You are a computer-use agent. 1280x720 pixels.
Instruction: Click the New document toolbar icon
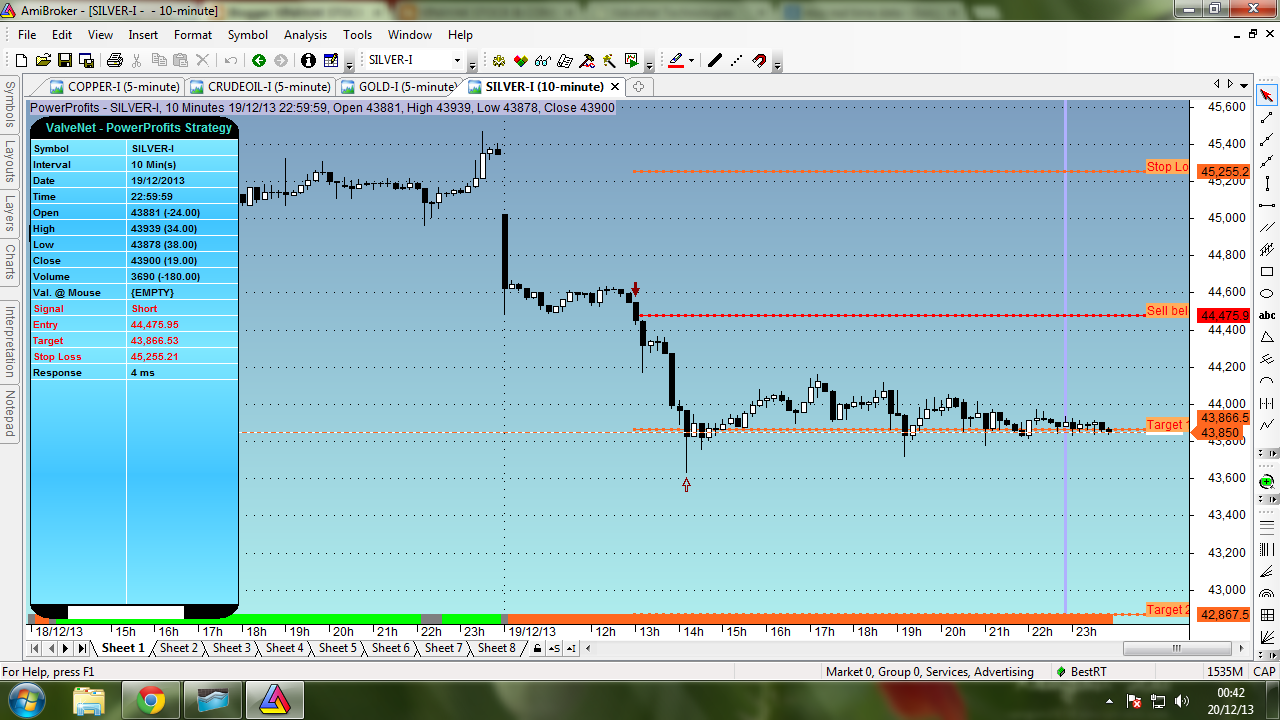pyautogui.click(x=21, y=61)
